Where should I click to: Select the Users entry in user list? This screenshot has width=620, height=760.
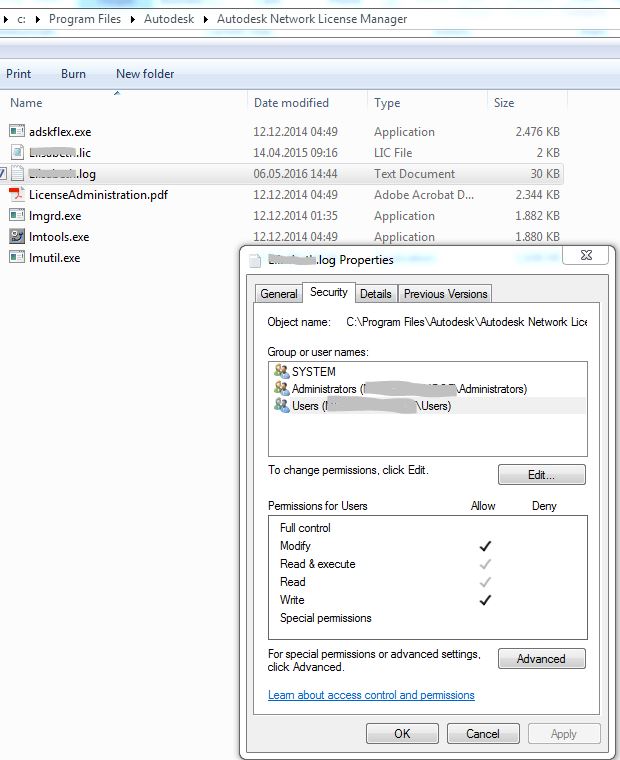428,405
